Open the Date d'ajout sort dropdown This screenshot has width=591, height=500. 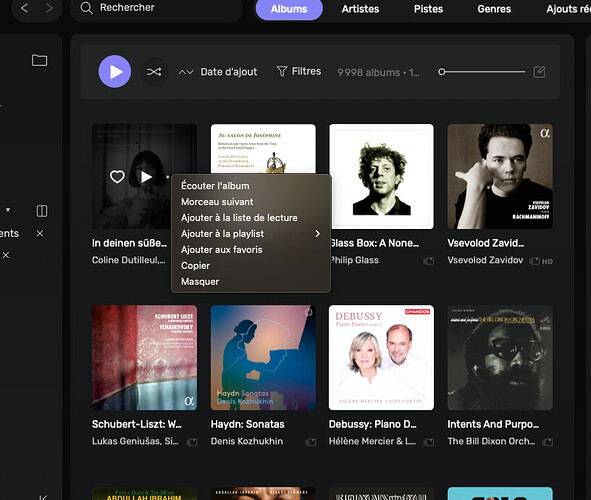pos(218,72)
